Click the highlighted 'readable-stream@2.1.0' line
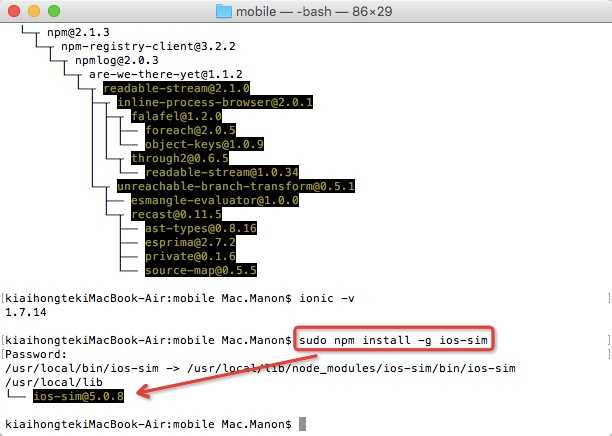Image resolution: width=612 pixels, height=436 pixels. [x=176, y=88]
